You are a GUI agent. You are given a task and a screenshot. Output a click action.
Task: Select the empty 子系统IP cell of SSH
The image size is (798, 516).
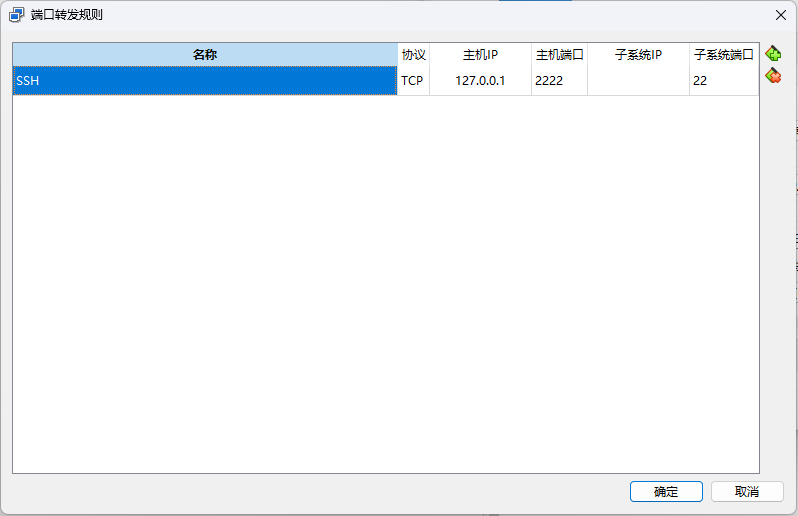[x=638, y=80]
